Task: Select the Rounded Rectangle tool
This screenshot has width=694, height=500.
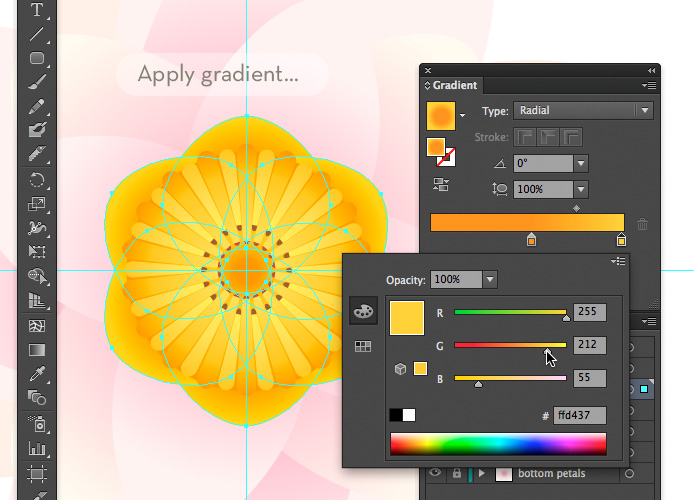Action: click(37, 58)
